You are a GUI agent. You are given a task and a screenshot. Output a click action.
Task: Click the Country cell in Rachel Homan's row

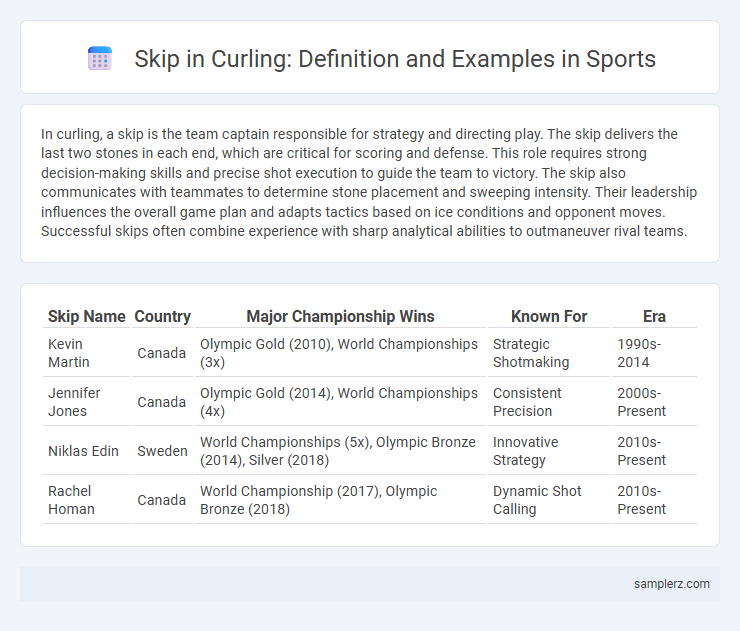click(162, 500)
